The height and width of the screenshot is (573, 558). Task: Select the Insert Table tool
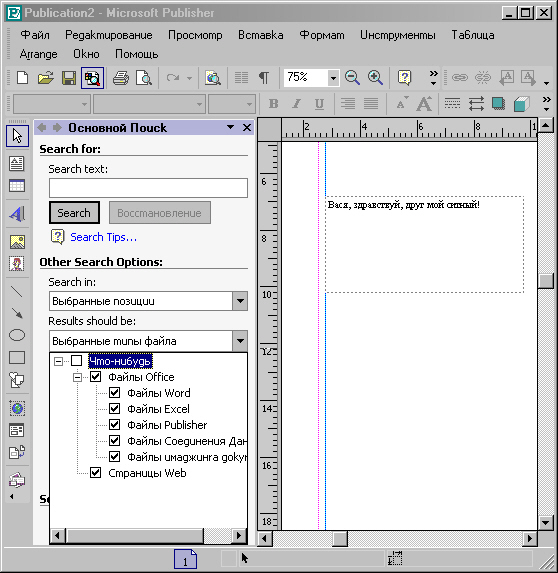[x=17, y=186]
